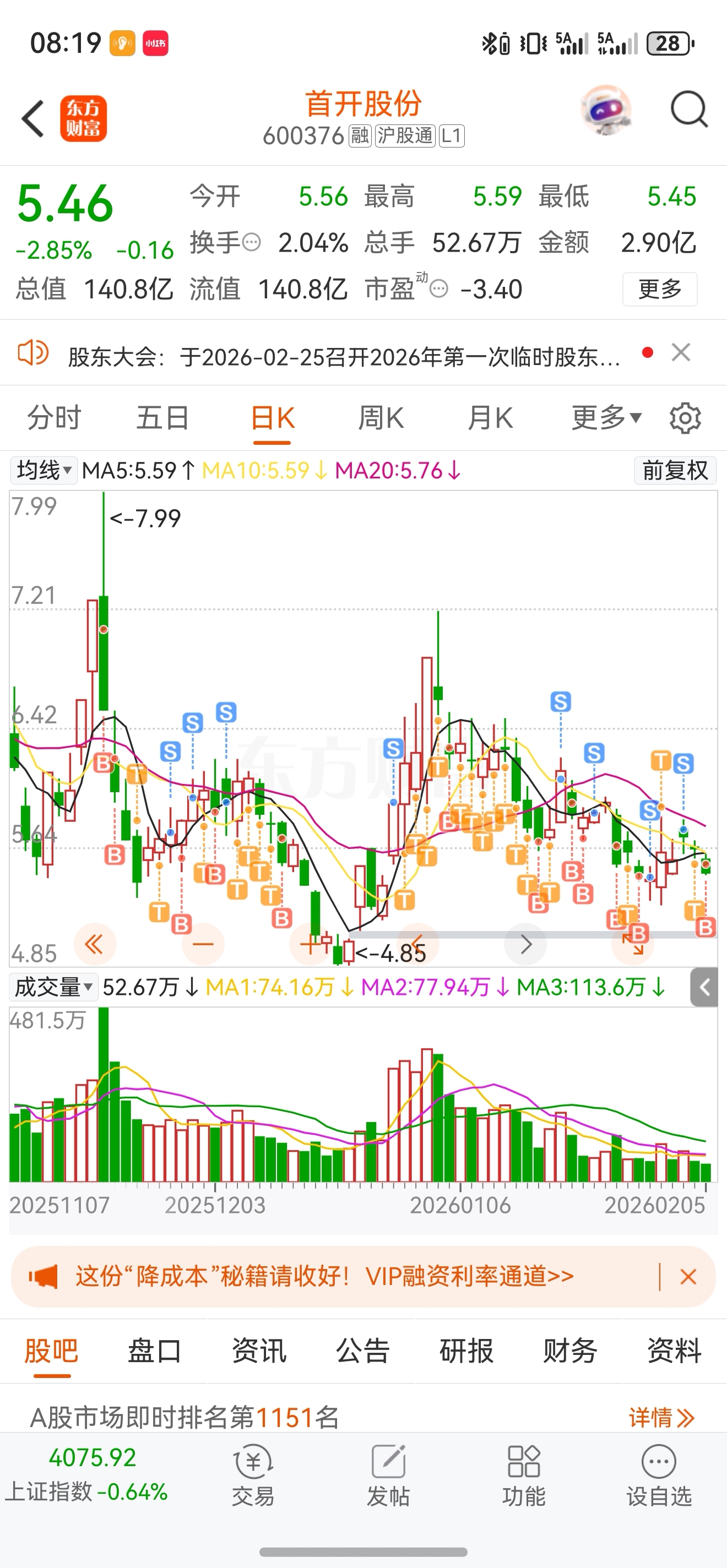Screen dimensions: 727x1568
Task: Open the 交易 trade icon
Action: pyautogui.click(x=253, y=1476)
